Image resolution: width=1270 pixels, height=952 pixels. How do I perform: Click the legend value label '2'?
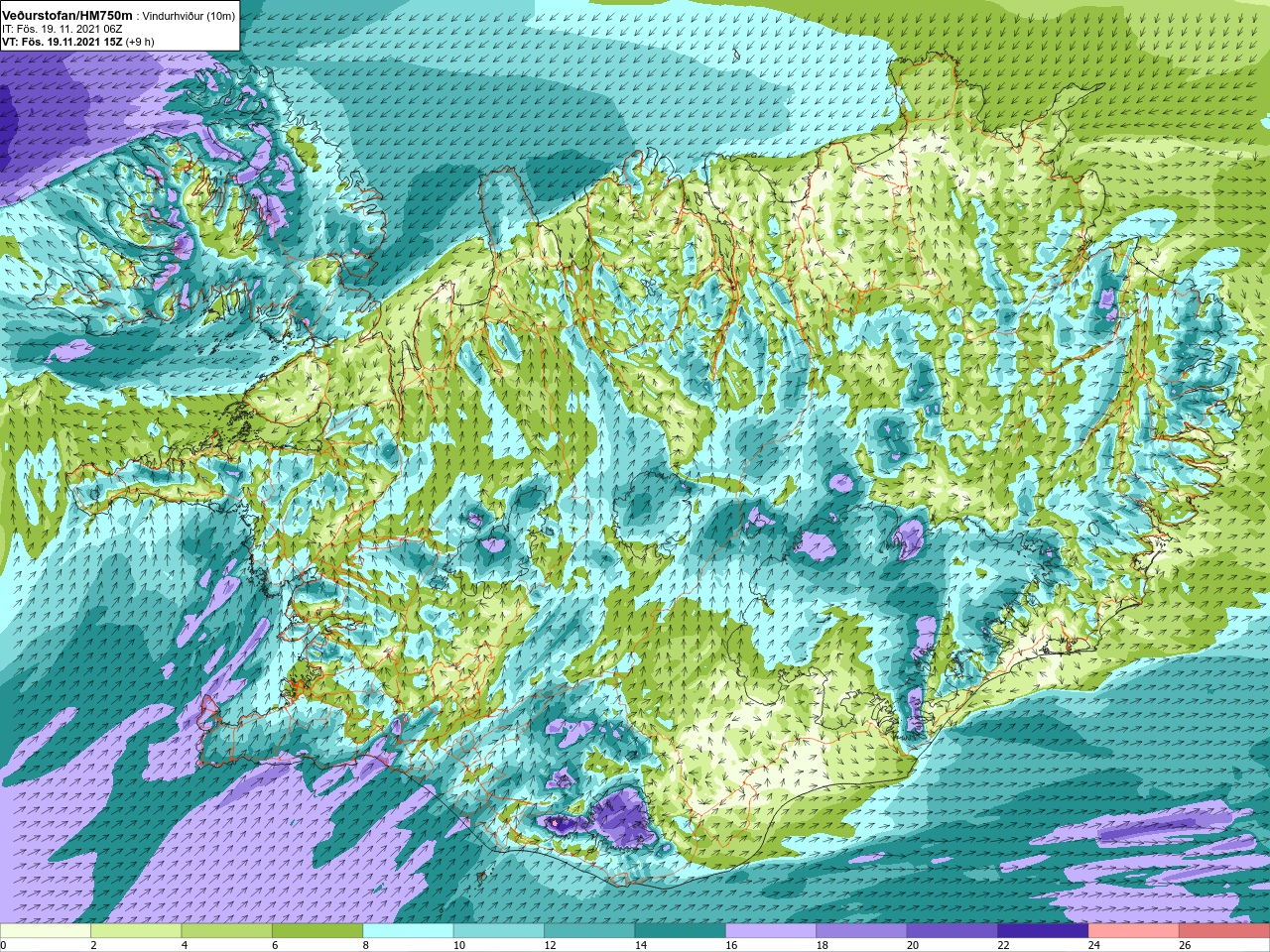pyautogui.click(x=93, y=945)
